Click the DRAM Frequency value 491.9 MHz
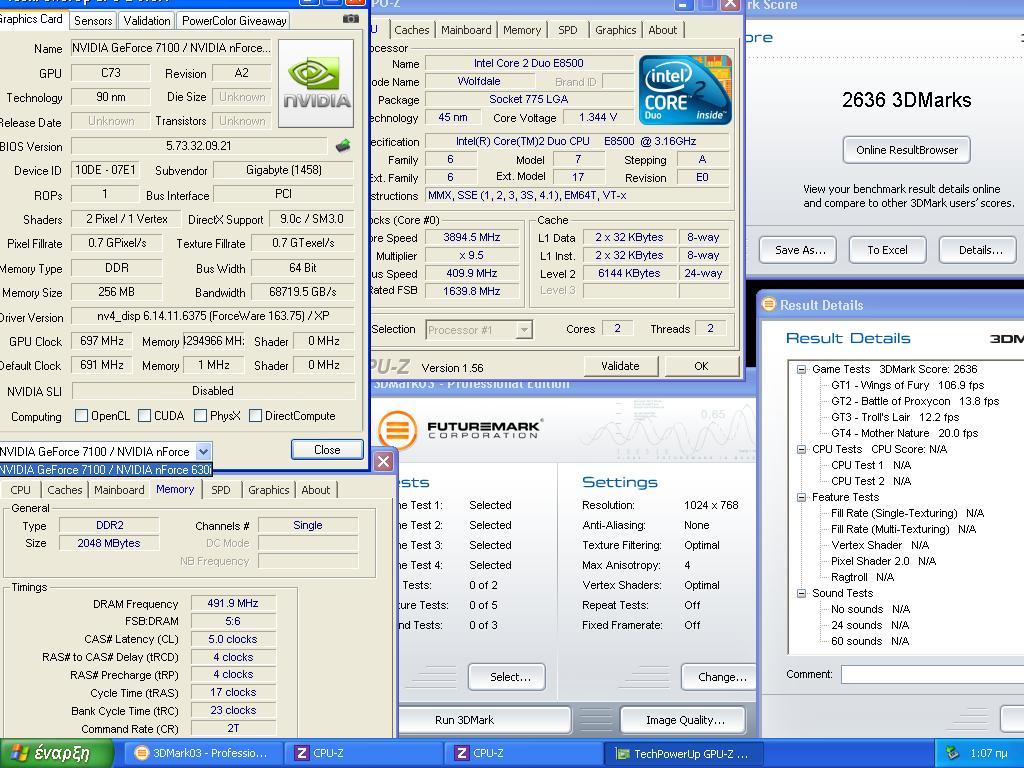The width and height of the screenshot is (1024, 768). pyautogui.click(x=232, y=603)
